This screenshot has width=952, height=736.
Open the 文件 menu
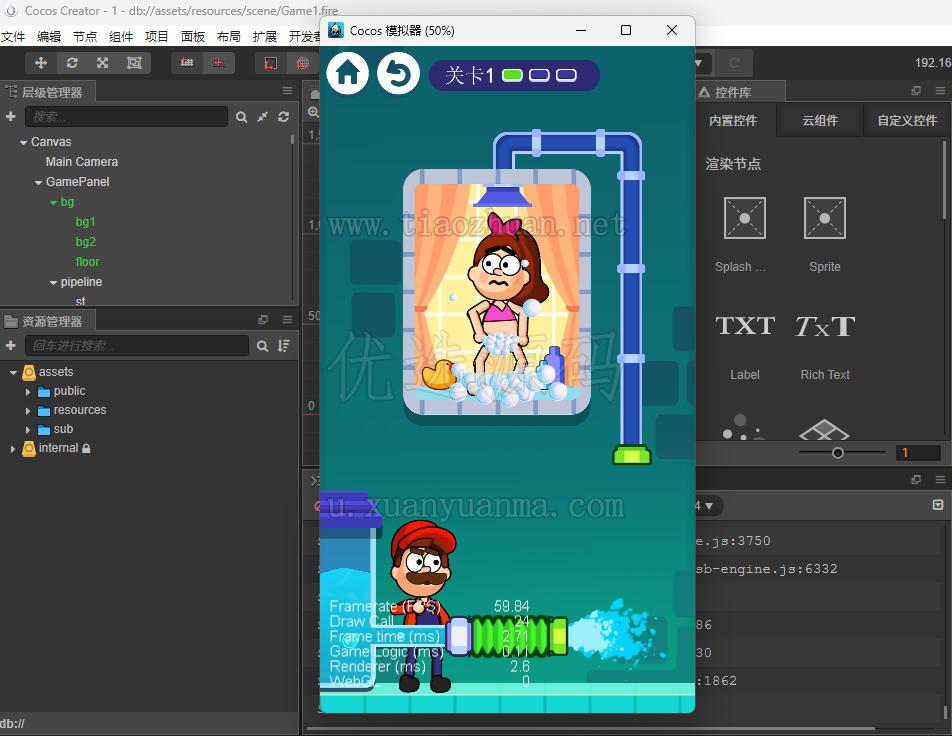pyautogui.click(x=13, y=36)
